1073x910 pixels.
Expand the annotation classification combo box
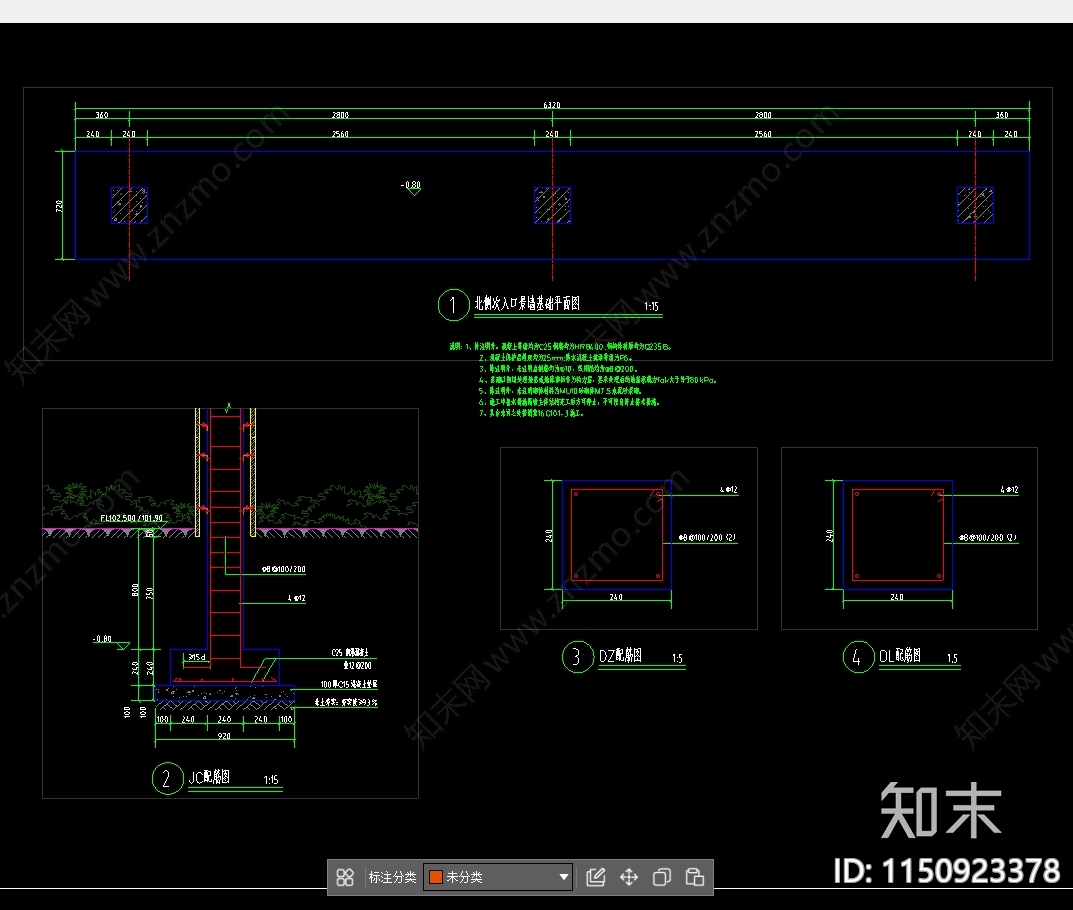[x=497, y=877]
